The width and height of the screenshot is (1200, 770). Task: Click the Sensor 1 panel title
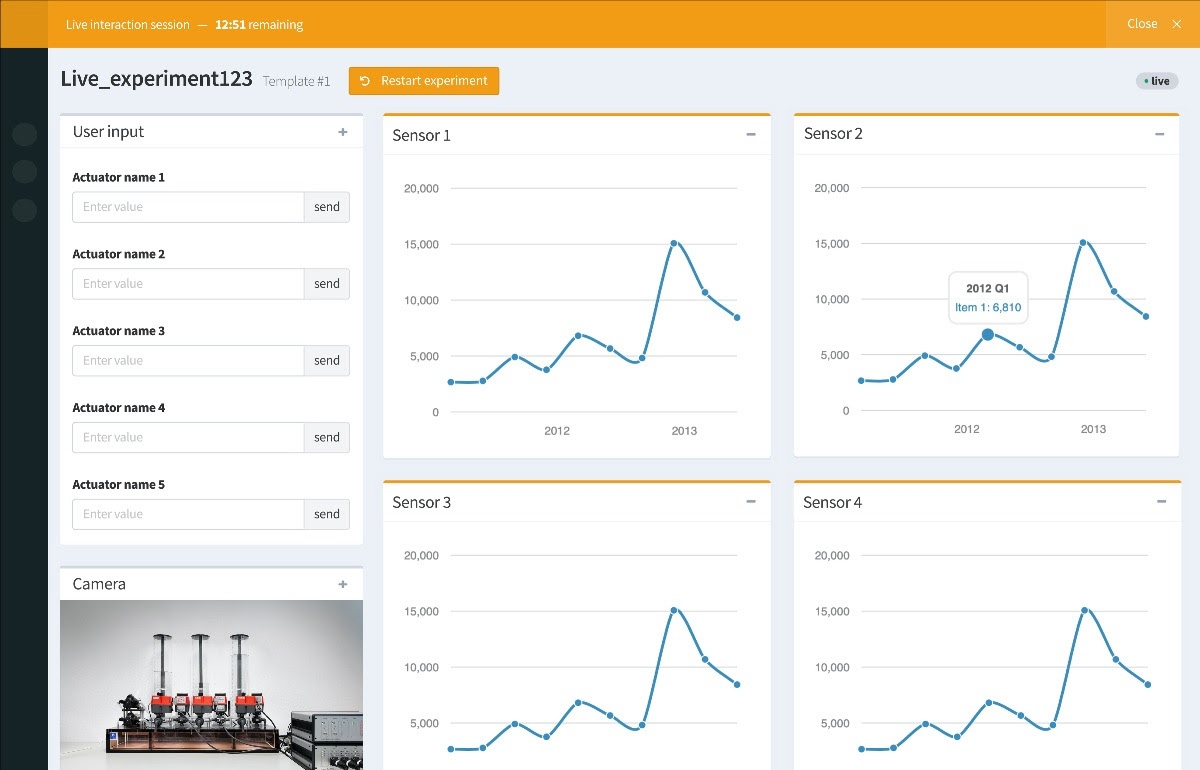[421, 135]
